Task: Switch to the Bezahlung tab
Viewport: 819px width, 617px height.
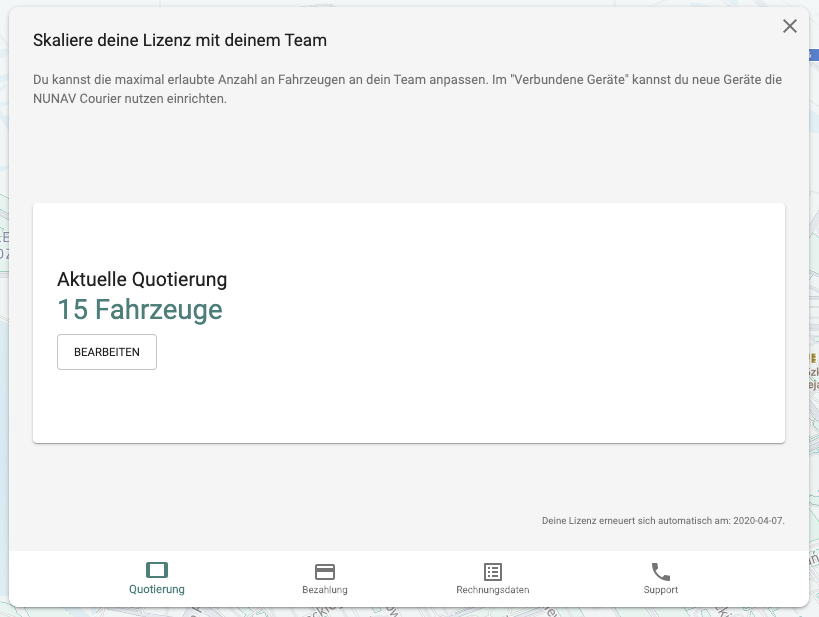Action: [325, 579]
